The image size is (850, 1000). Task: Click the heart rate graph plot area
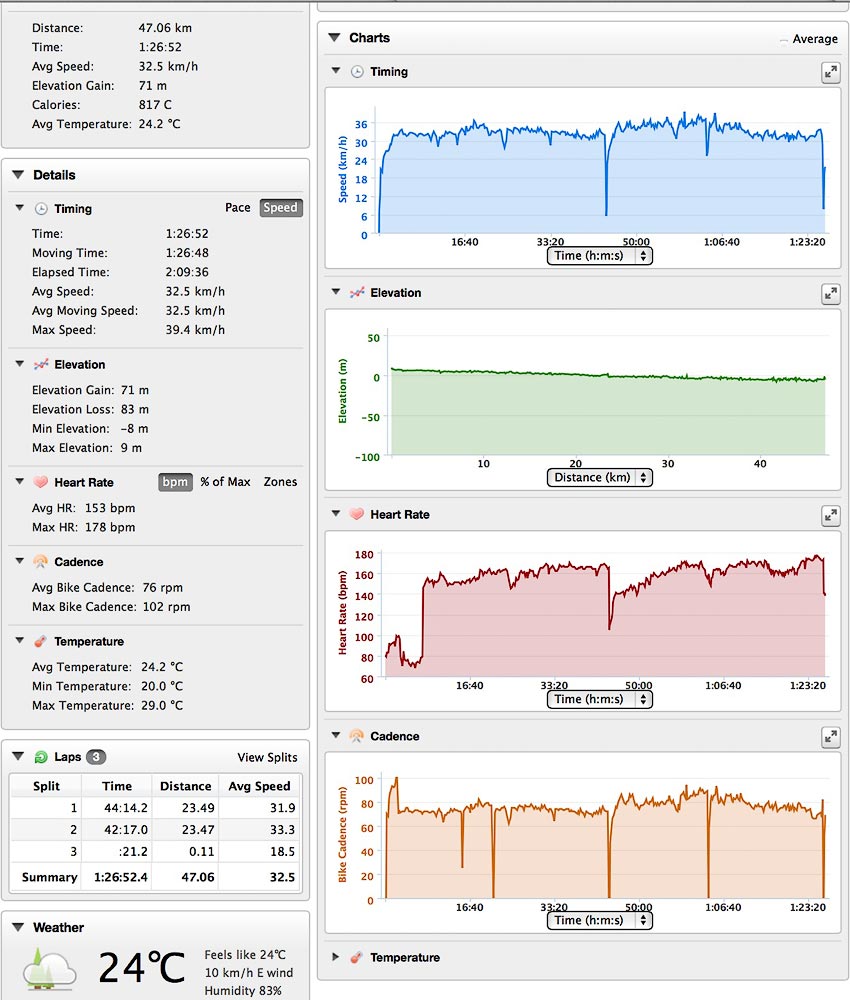605,615
